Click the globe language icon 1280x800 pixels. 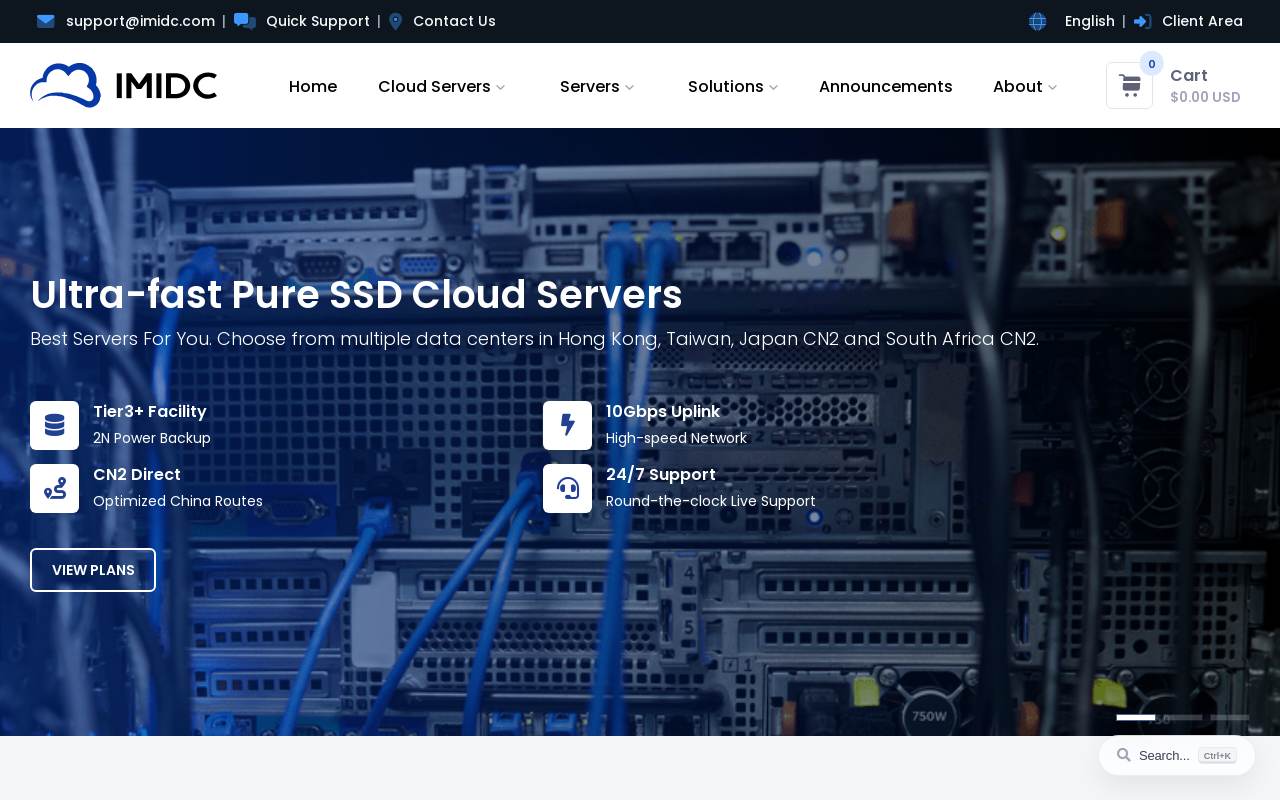coord(1037,21)
